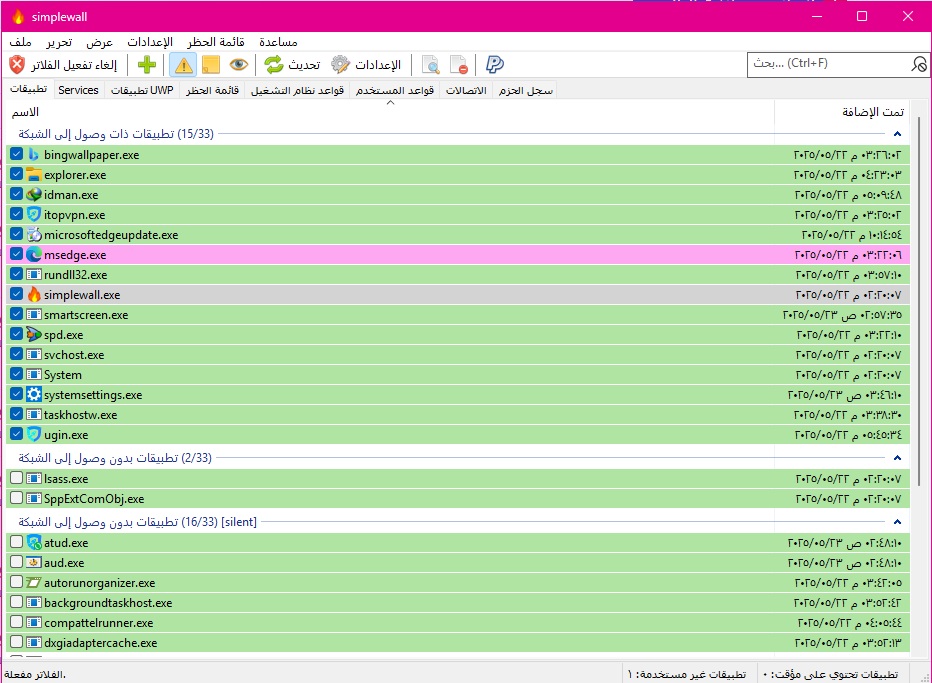Open the عرض menu

pos(99,42)
